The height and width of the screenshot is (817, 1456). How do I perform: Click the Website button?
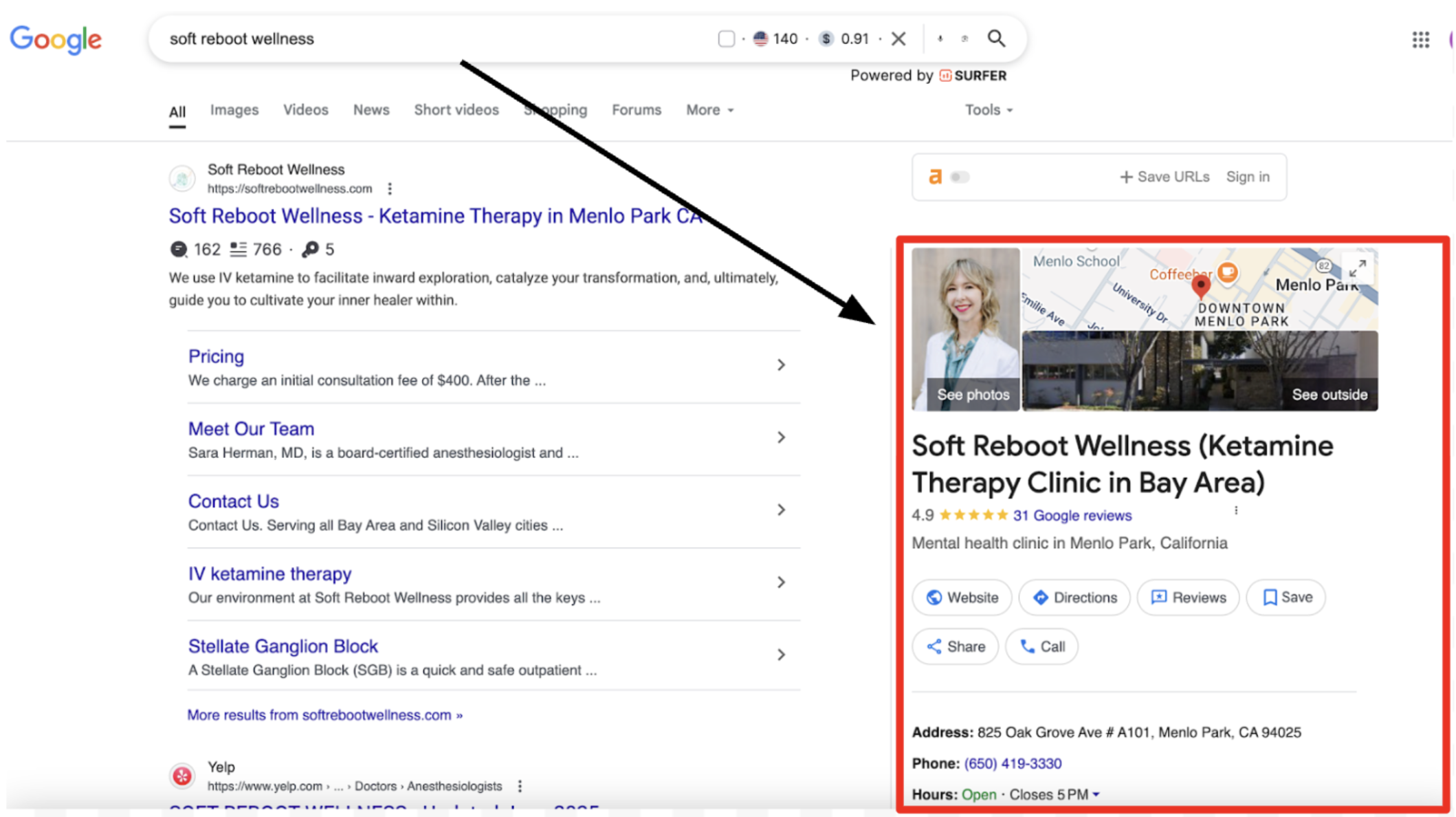click(x=962, y=598)
